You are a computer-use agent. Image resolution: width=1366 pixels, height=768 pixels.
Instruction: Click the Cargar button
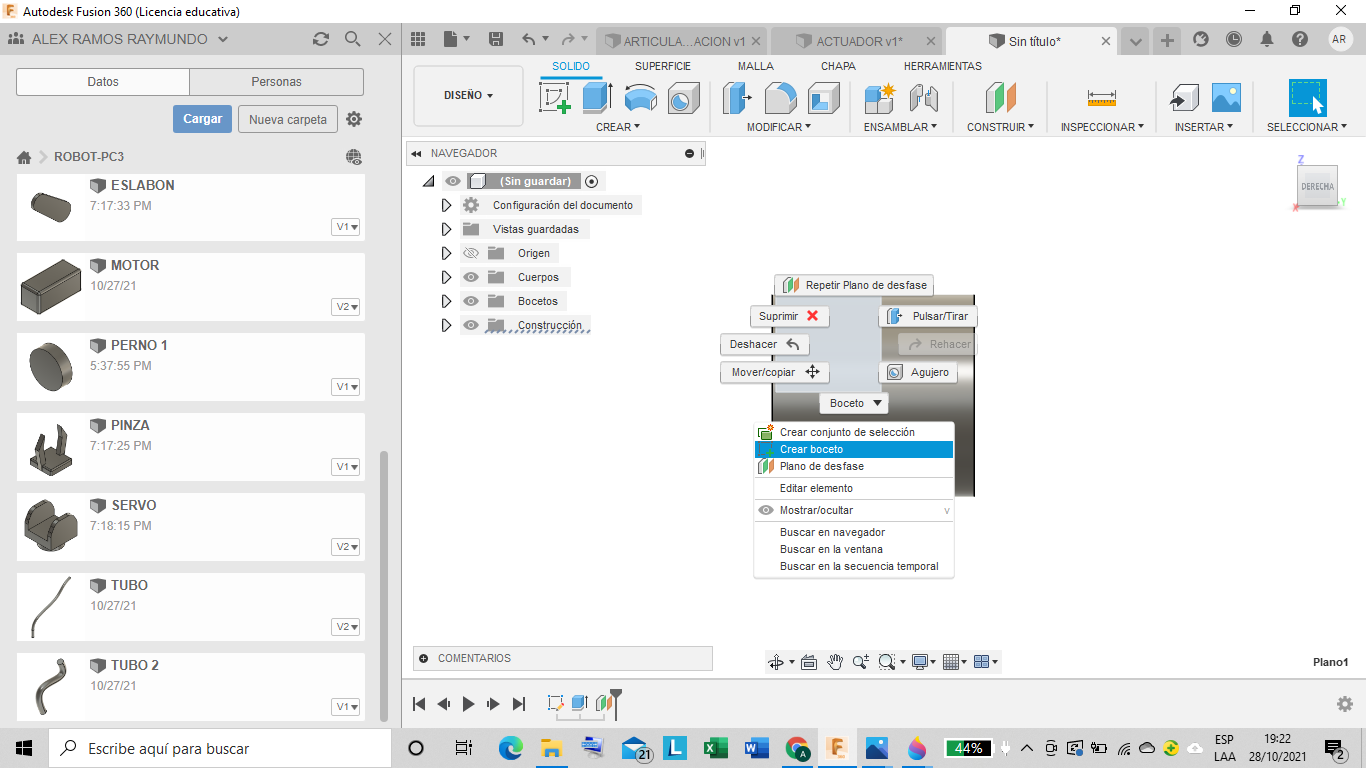pyautogui.click(x=202, y=119)
